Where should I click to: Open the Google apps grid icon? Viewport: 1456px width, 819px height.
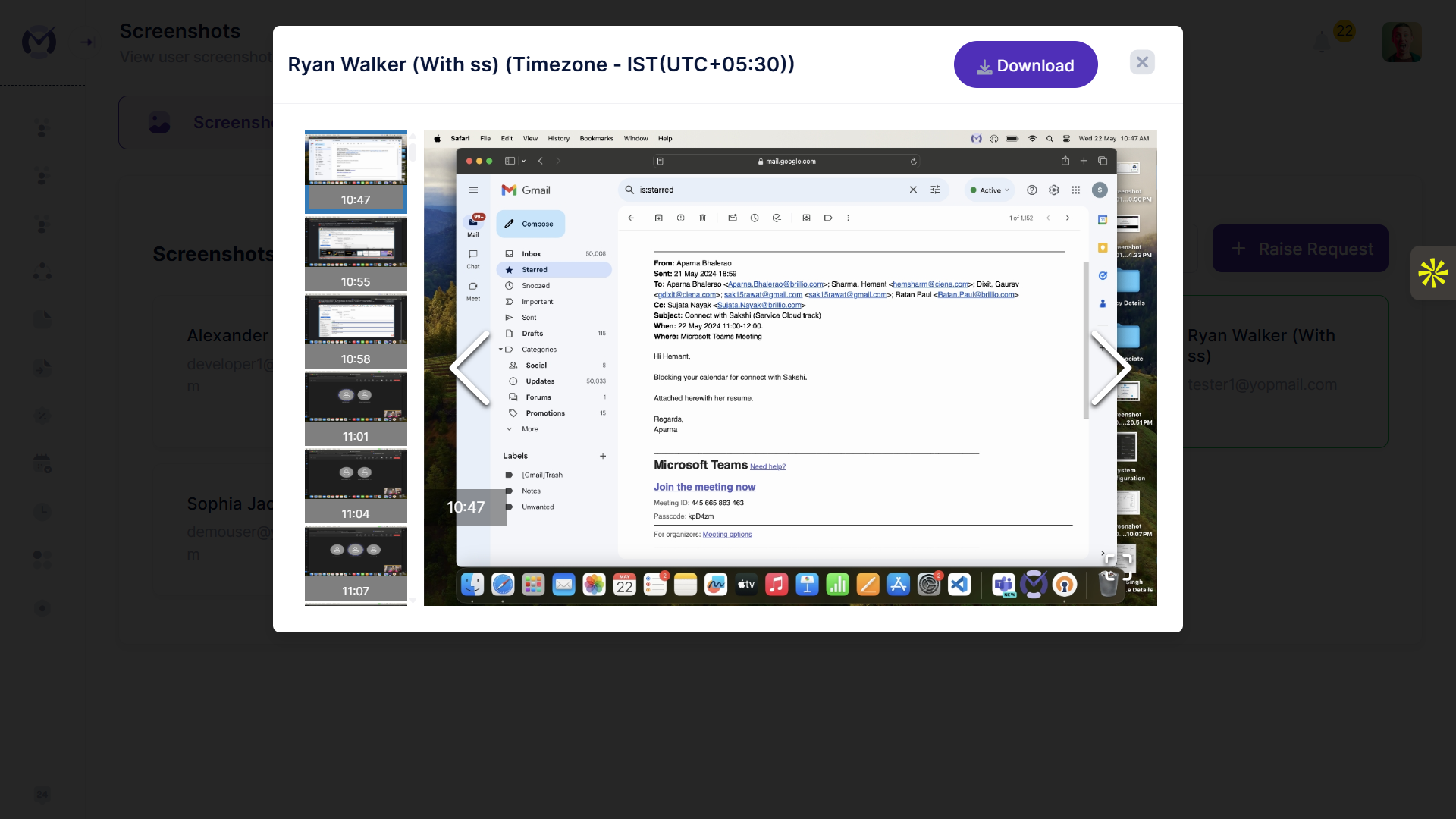[1076, 190]
